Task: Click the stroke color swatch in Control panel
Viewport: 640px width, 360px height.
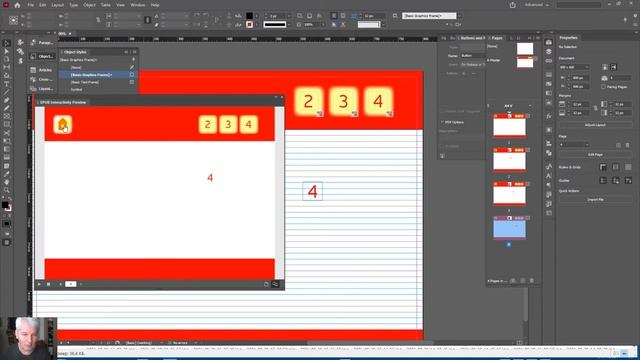Action: click(x=249, y=24)
